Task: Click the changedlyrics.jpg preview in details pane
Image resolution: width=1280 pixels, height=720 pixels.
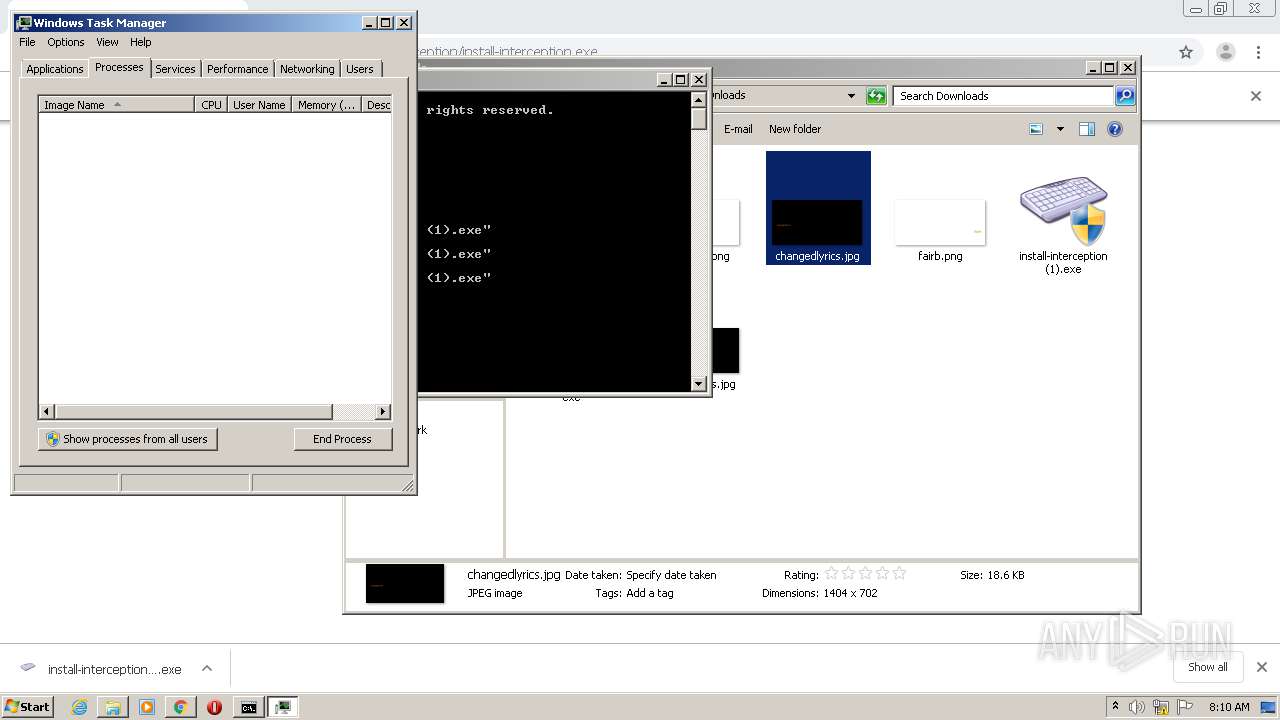Action: [405, 584]
